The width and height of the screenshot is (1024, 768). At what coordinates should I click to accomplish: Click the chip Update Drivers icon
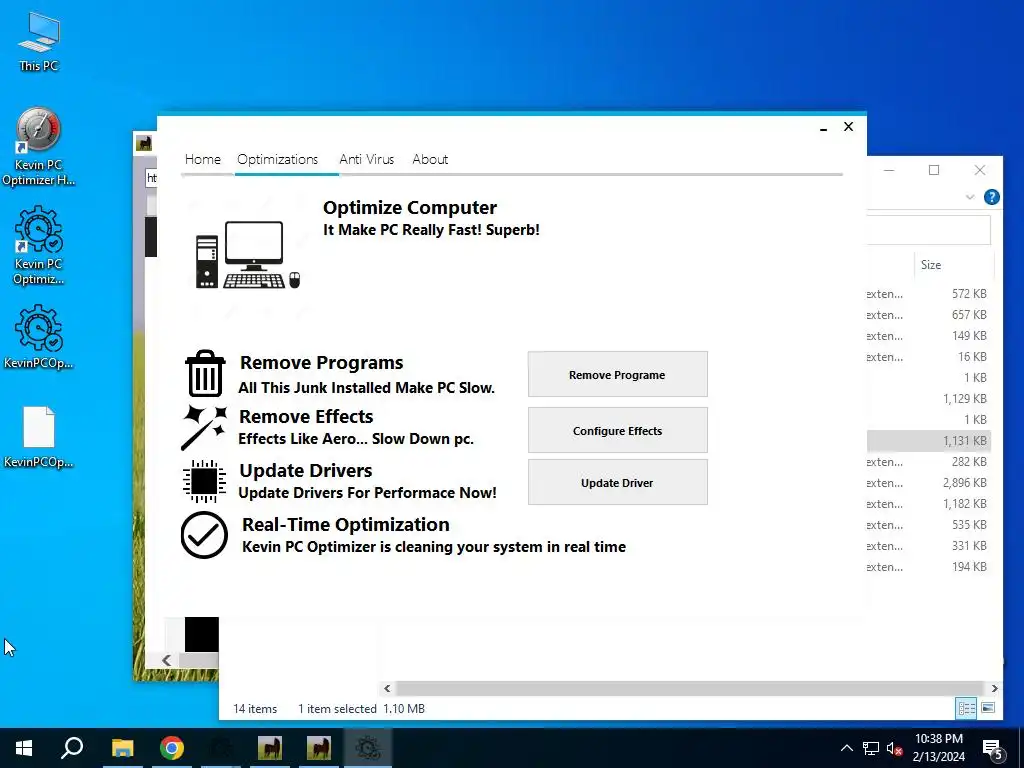click(x=204, y=481)
